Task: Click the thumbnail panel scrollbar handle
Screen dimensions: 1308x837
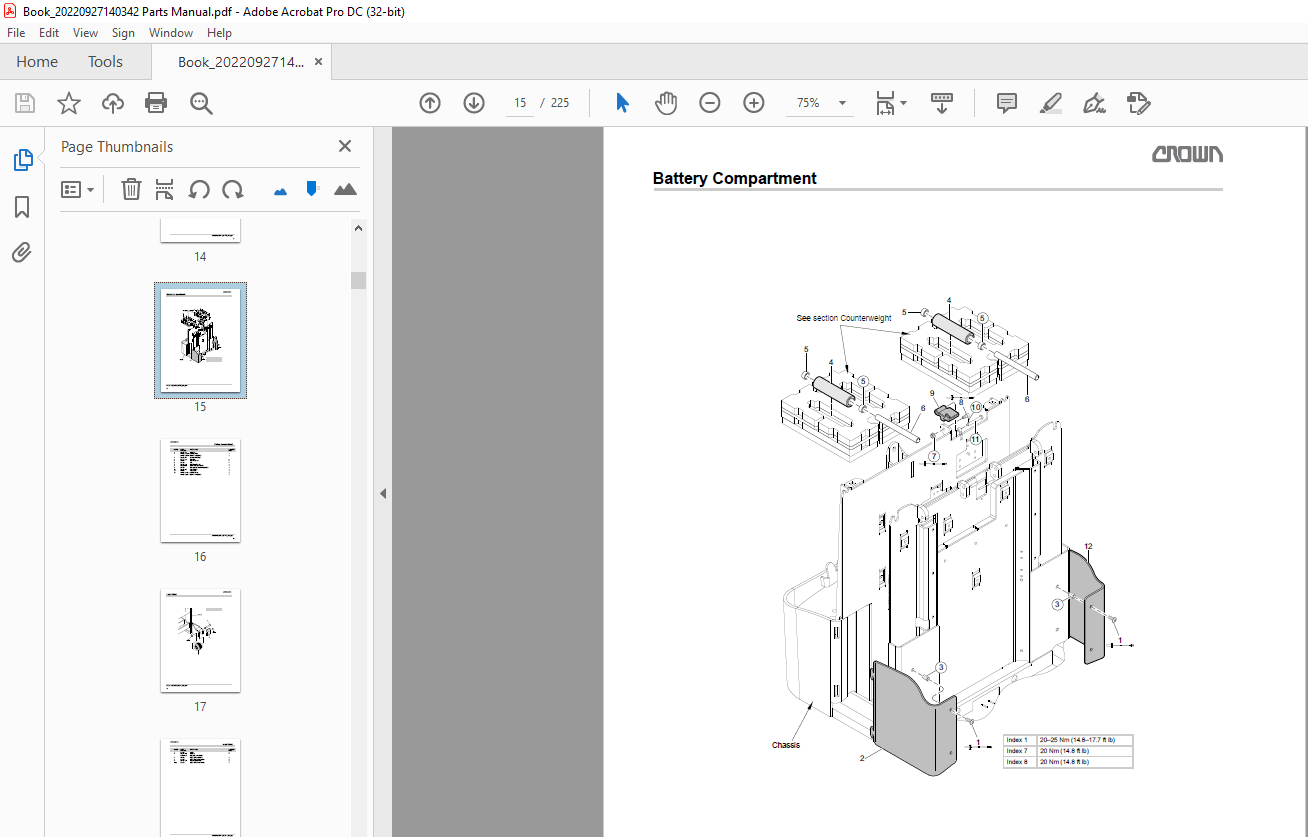Action: tap(358, 280)
